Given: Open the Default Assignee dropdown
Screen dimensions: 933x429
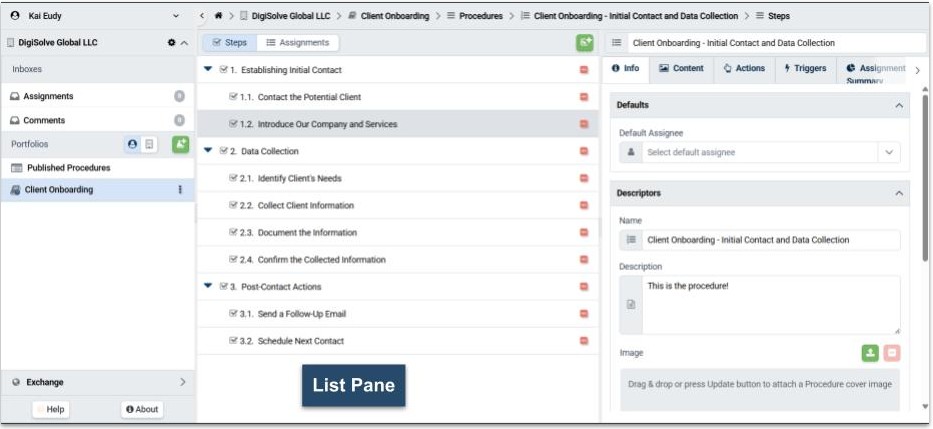Looking at the screenshot, I should click(x=888, y=152).
